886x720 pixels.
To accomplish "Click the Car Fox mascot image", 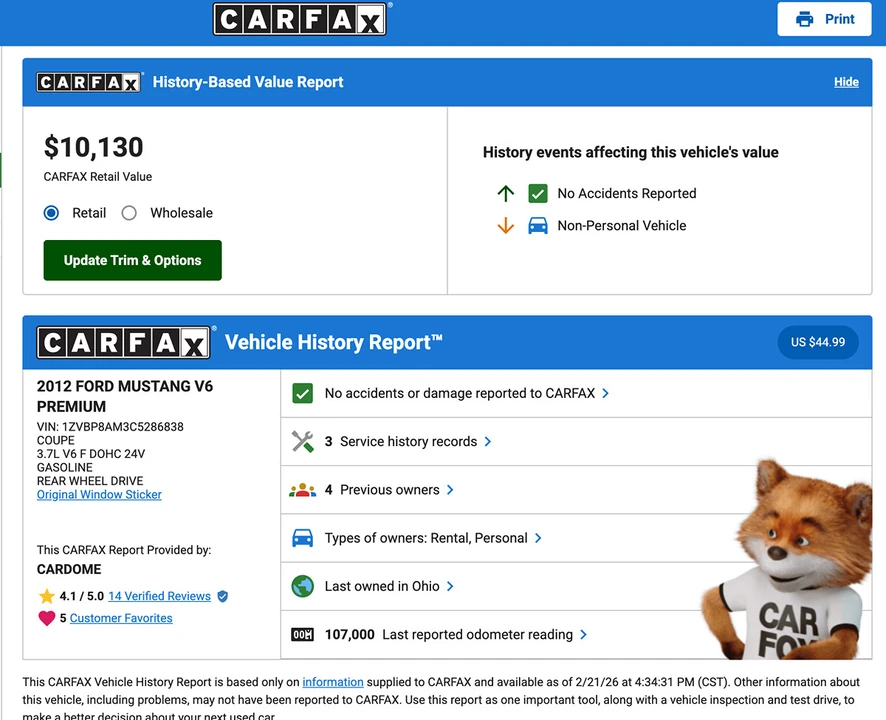I will click(787, 559).
